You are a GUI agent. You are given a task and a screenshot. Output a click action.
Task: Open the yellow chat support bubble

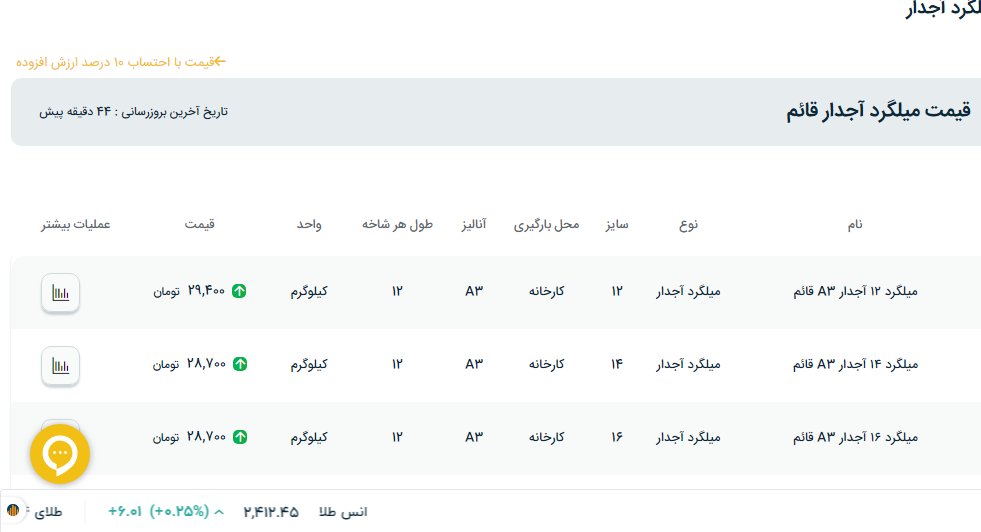pyautogui.click(x=60, y=454)
